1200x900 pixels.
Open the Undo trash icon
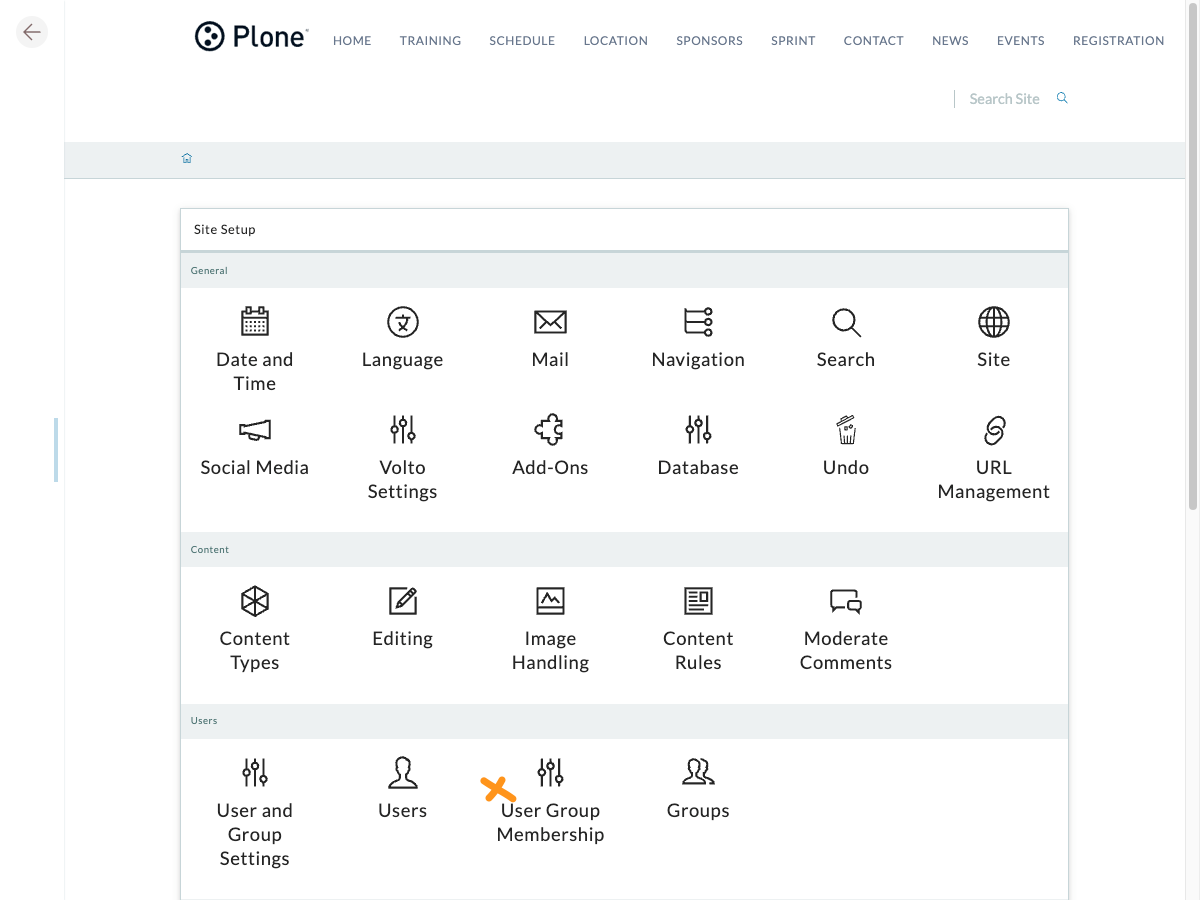tap(846, 430)
